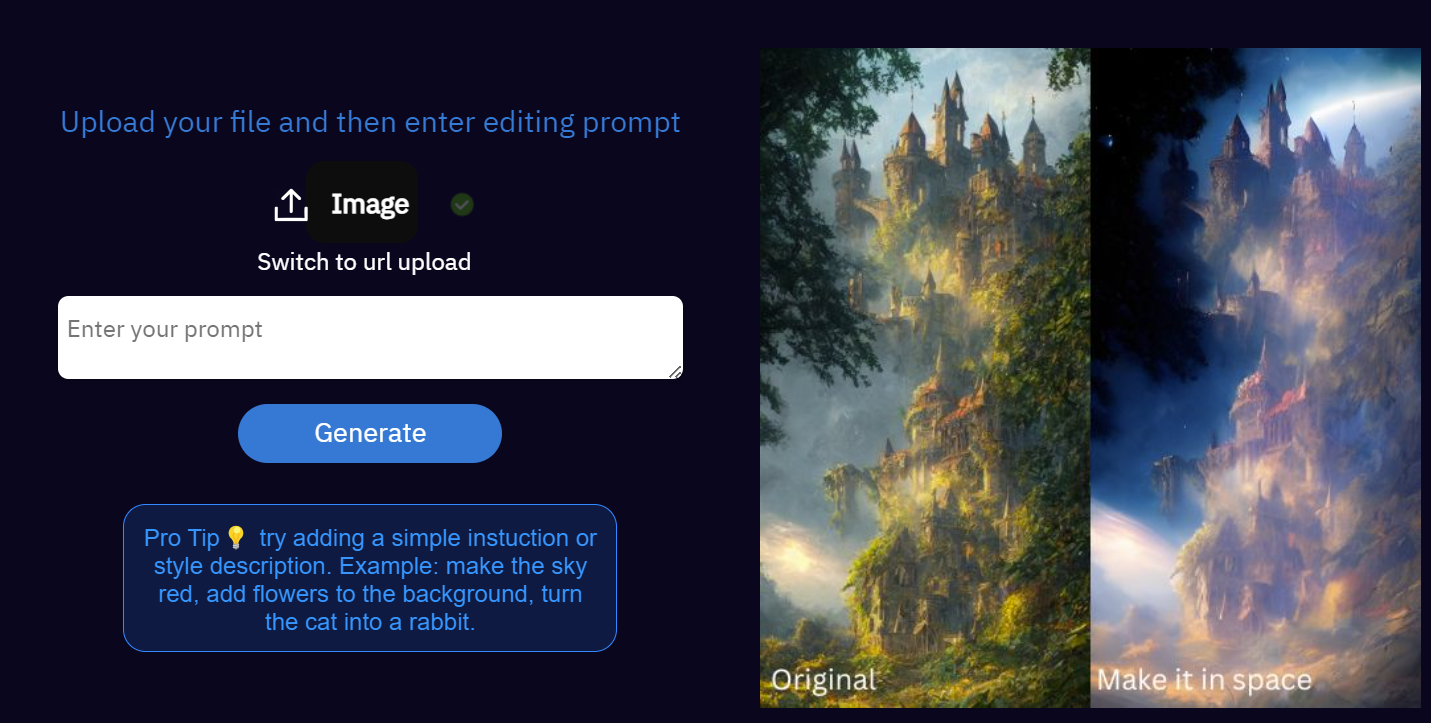The image size is (1431, 723).
Task: Open the Image file upload button
Action: [362, 203]
